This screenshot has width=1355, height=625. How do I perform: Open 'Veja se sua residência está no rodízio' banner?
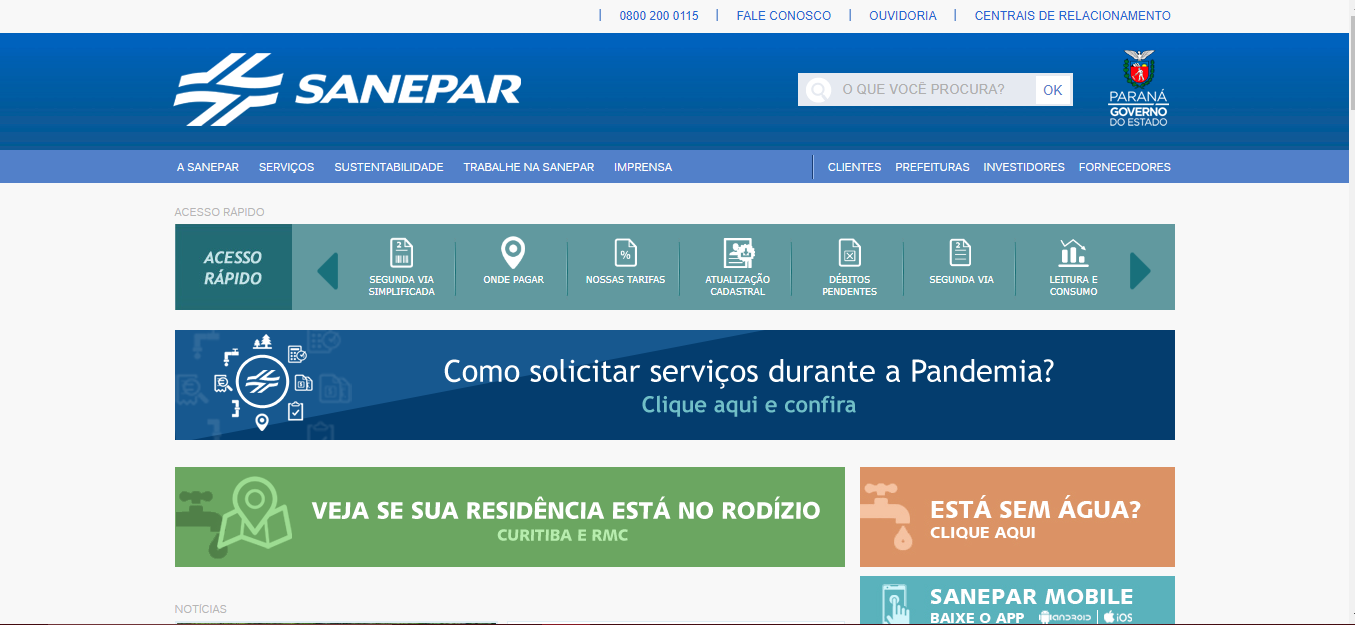(510, 517)
